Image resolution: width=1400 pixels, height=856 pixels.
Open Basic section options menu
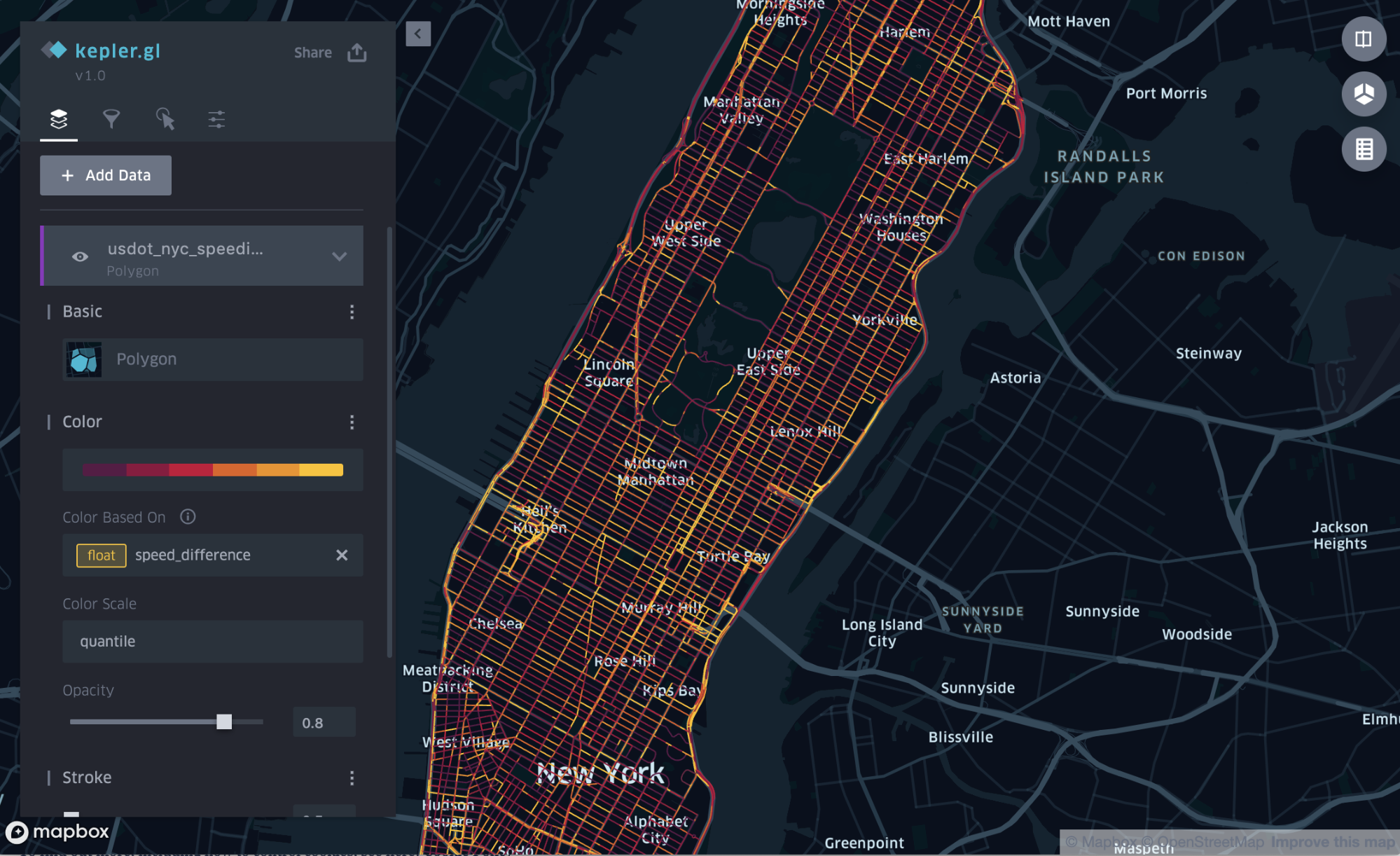tap(352, 312)
